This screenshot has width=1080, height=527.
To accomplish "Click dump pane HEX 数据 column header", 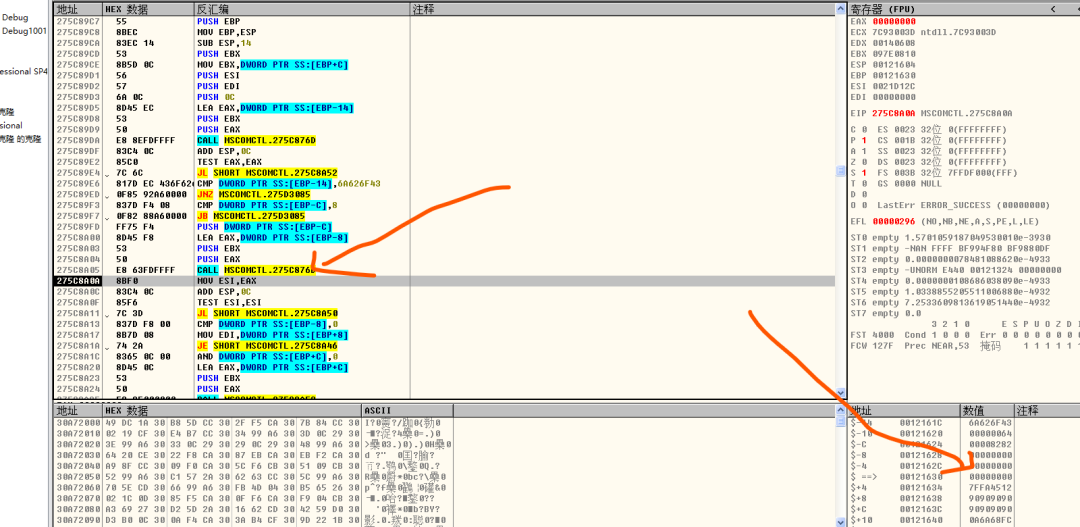I will click(232, 411).
